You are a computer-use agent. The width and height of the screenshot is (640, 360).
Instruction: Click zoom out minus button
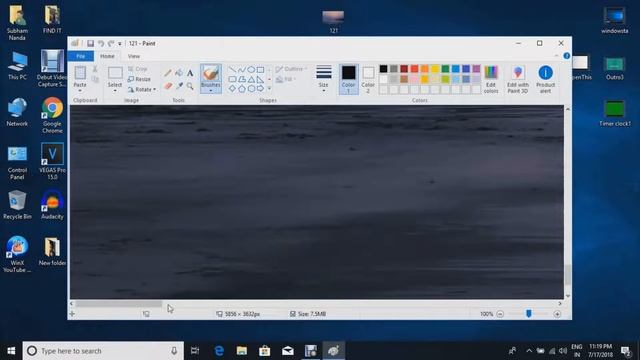coord(500,314)
